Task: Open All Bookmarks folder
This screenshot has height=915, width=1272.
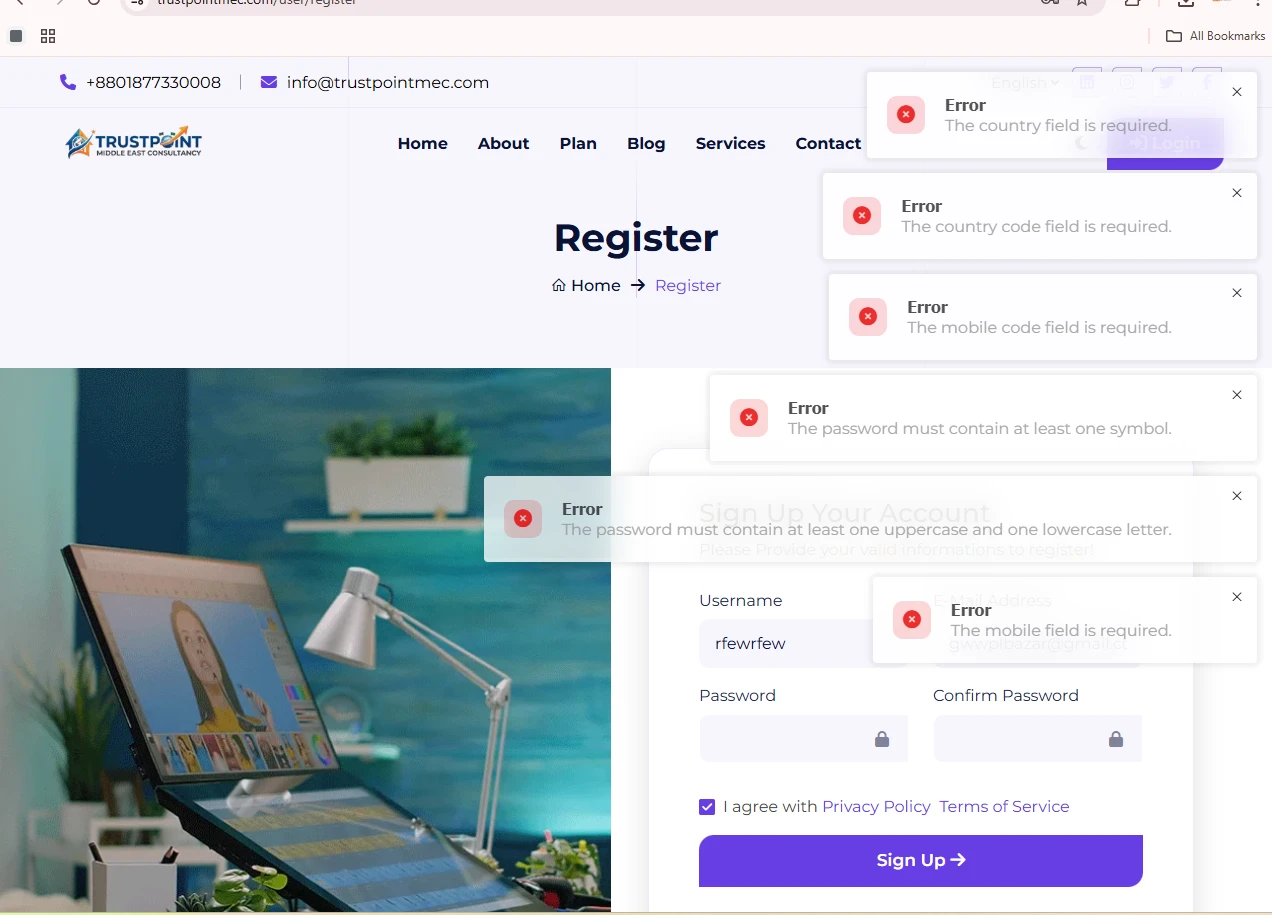Action: [x=1216, y=36]
